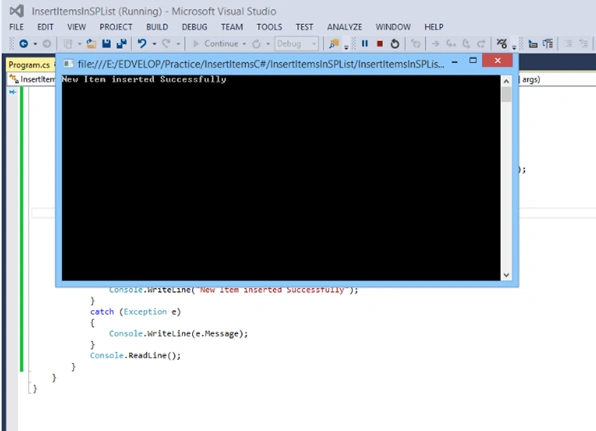Minimize the console window
The width and height of the screenshot is (596, 431).
pos(455,61)
